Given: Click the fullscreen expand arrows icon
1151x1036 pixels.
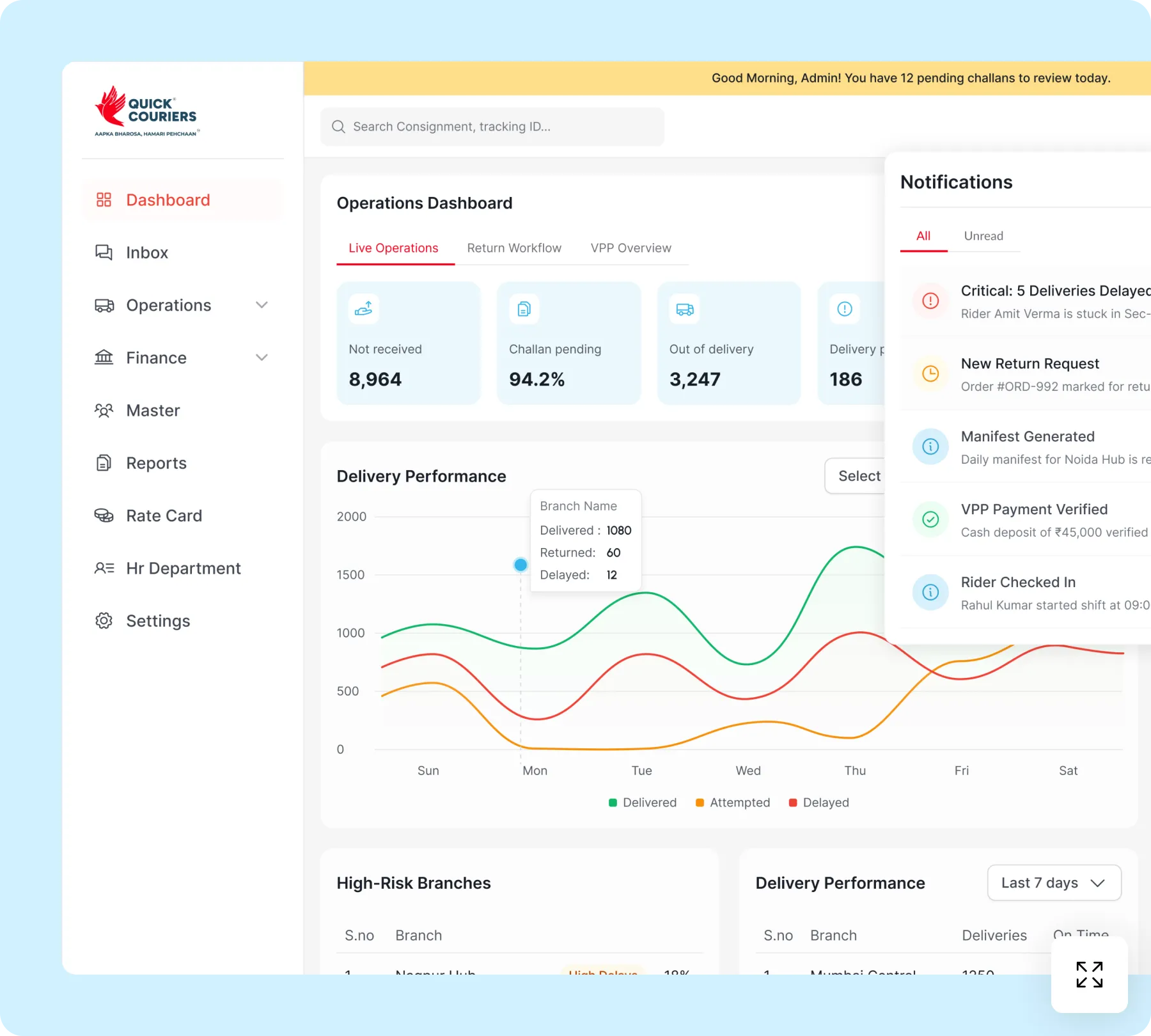Looking at the screenshot, I should [x=1090, y=975].
